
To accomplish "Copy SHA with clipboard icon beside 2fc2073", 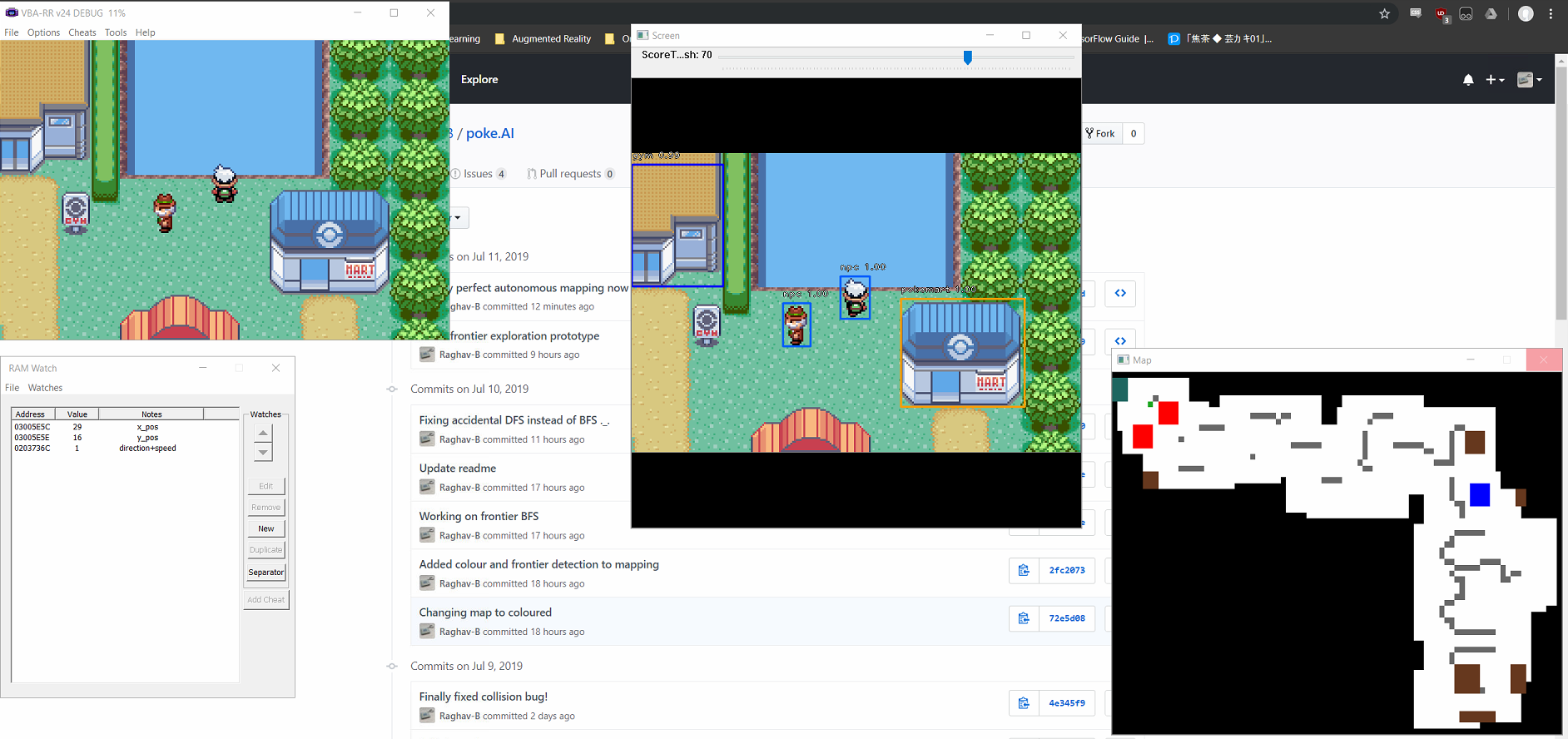I will point(1024,570).
